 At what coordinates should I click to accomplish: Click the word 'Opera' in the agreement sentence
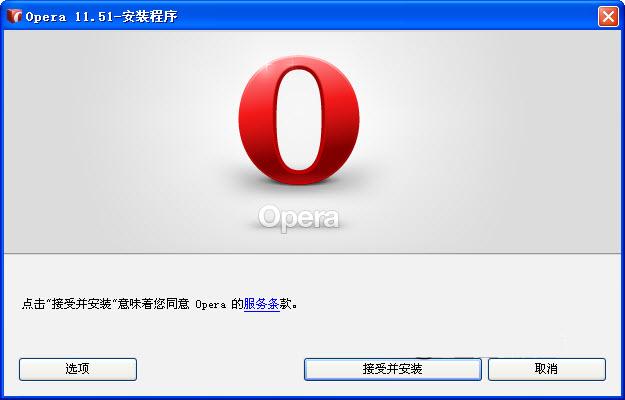tap(210, 305)
